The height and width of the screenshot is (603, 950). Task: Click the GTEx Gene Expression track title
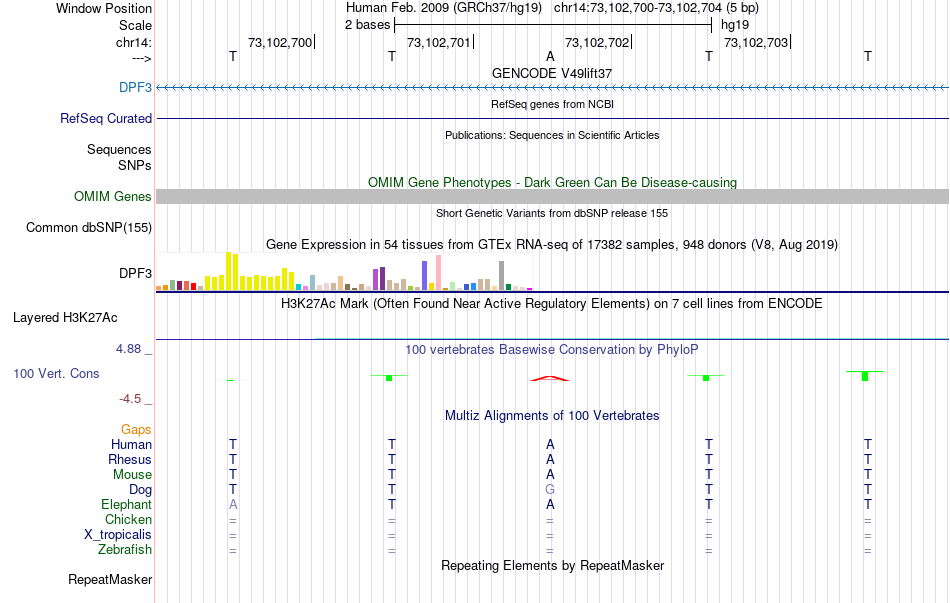(x=552, y=245)
